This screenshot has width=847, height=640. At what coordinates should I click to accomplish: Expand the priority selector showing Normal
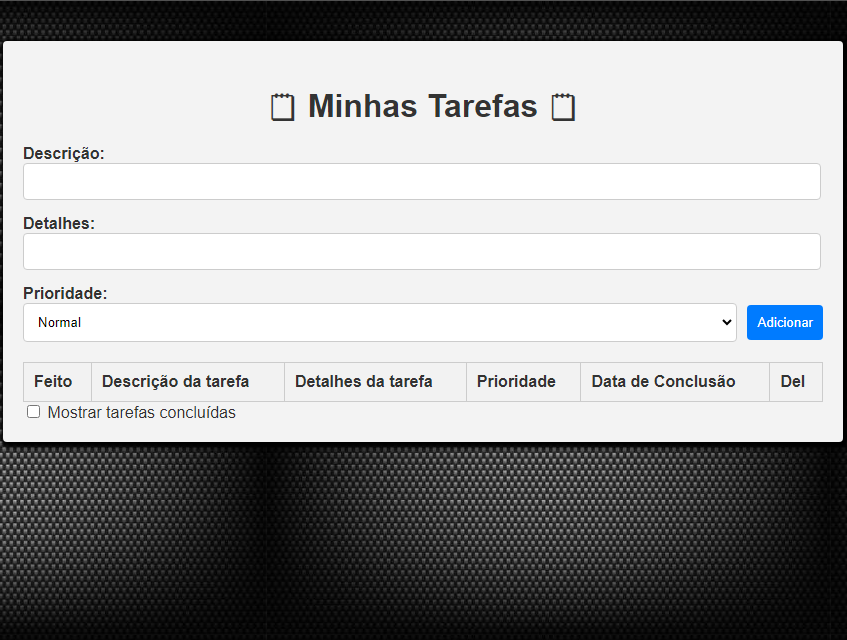(x=380, y=322)
